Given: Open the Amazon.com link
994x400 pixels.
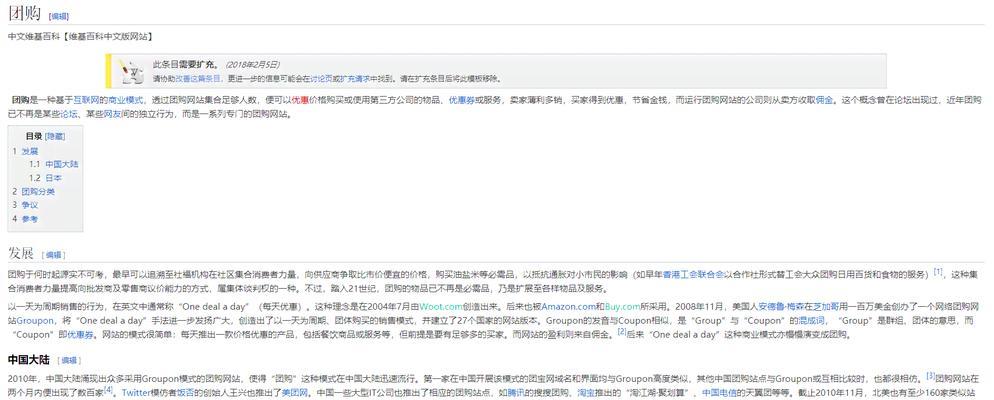Looking at the screenshot, I should (568, 307).
